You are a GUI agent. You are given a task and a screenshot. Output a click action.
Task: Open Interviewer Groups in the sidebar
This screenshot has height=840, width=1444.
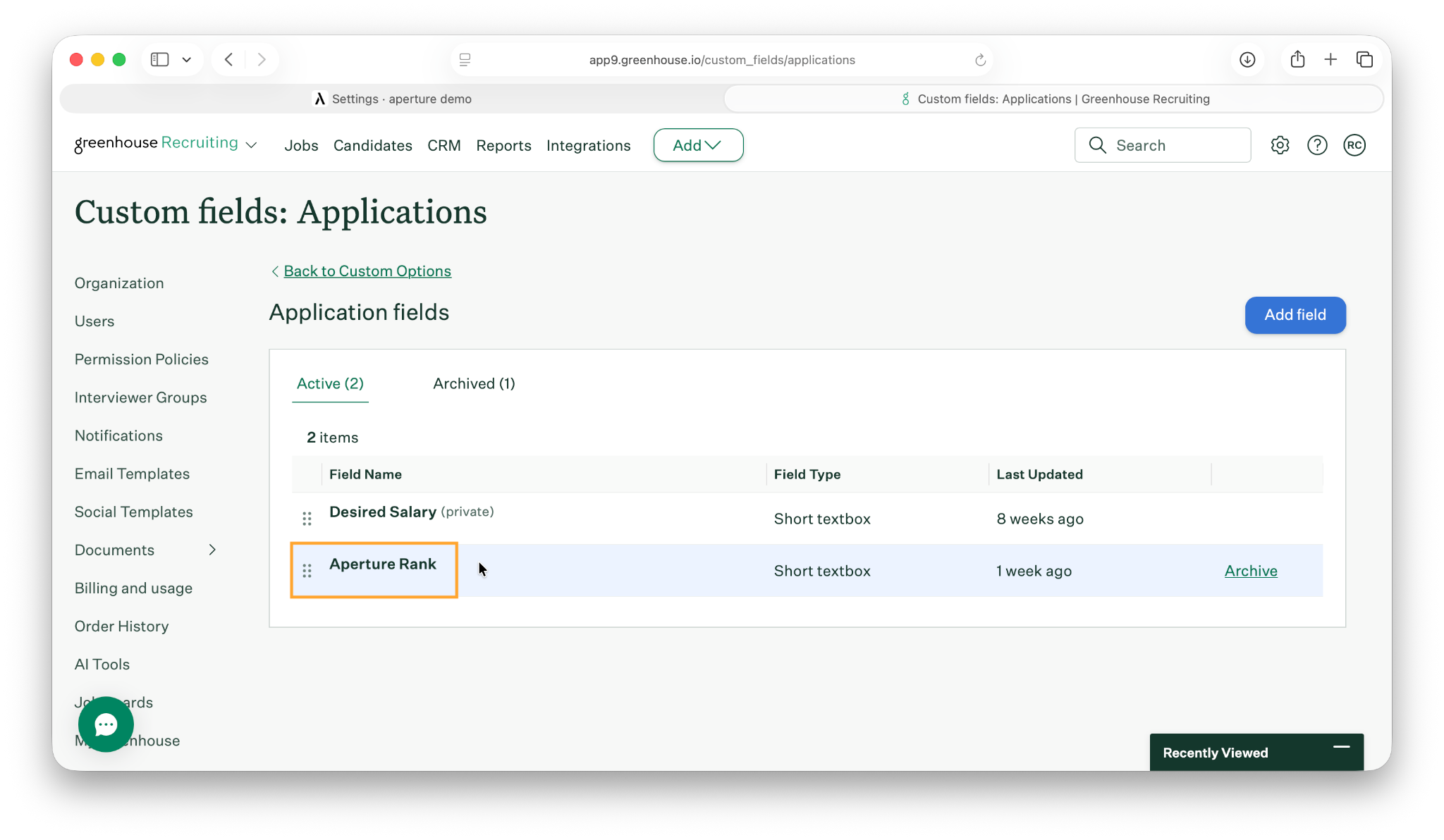[141, 397]
